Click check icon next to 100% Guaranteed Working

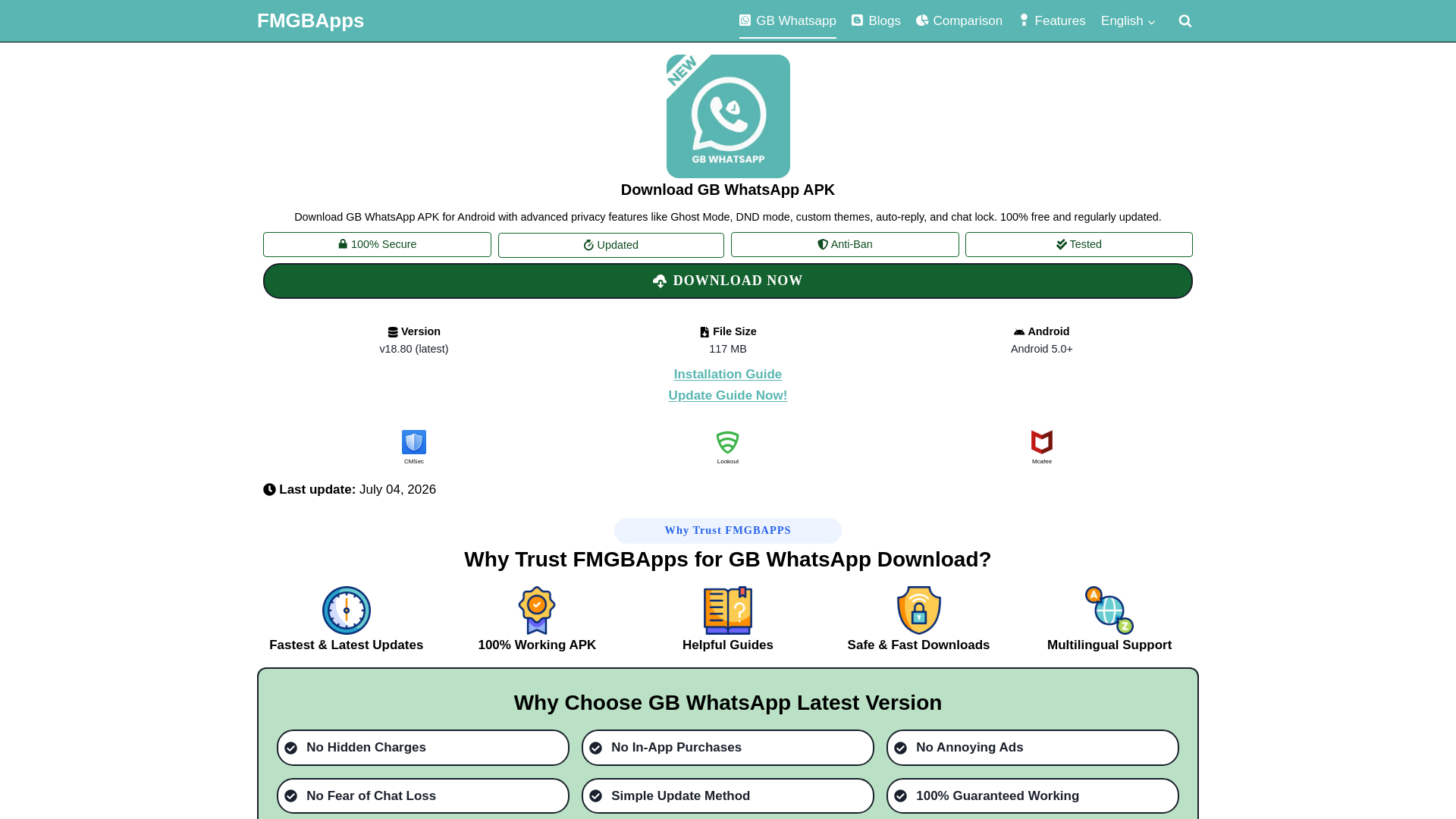[901, 796]
